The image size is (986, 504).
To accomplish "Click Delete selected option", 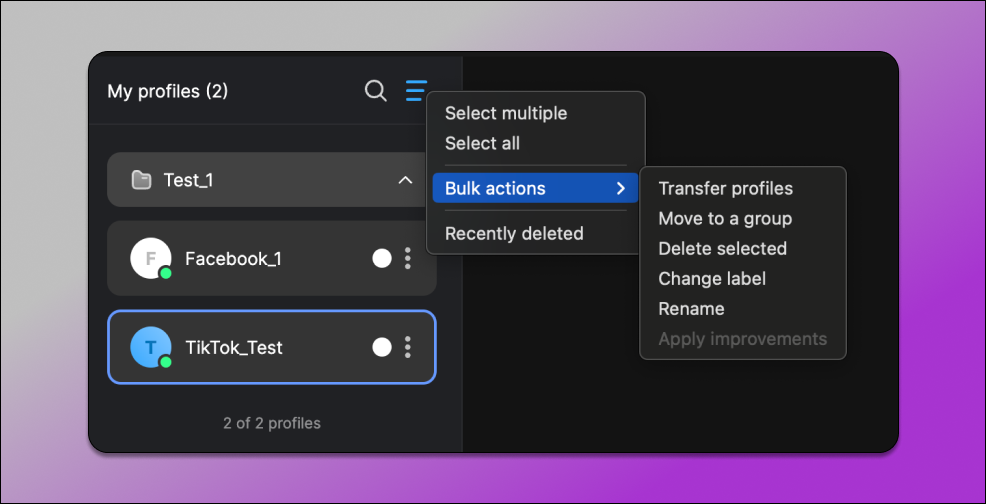I will pyautogui.click(x=722, y=248).
